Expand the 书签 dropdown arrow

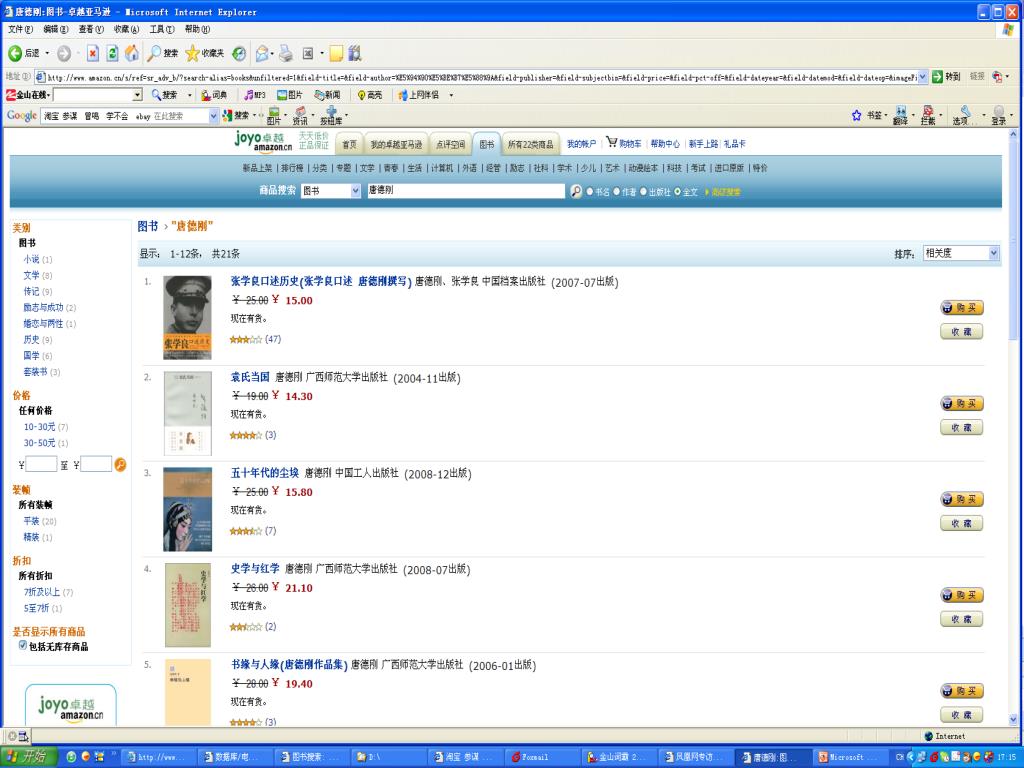tap(886, 116)
